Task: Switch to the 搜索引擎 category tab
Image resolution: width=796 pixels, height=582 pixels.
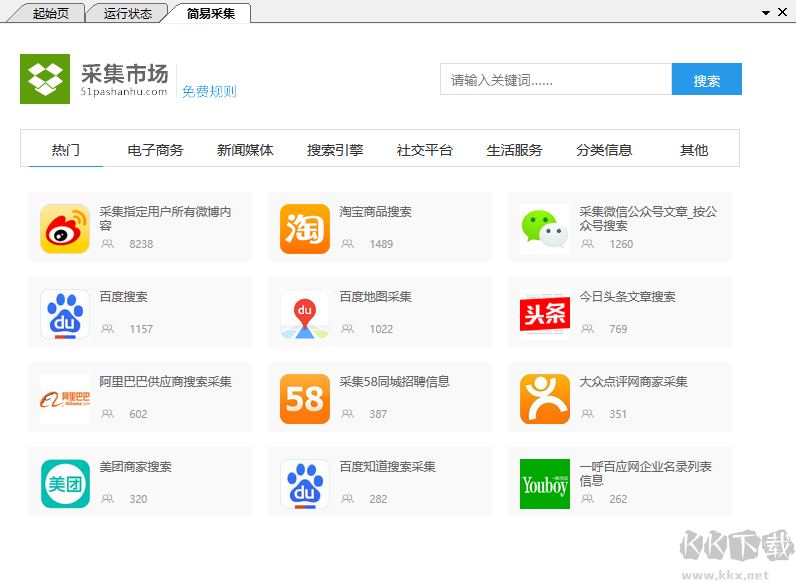Action: pyautogui.click(x=335, y=150)
